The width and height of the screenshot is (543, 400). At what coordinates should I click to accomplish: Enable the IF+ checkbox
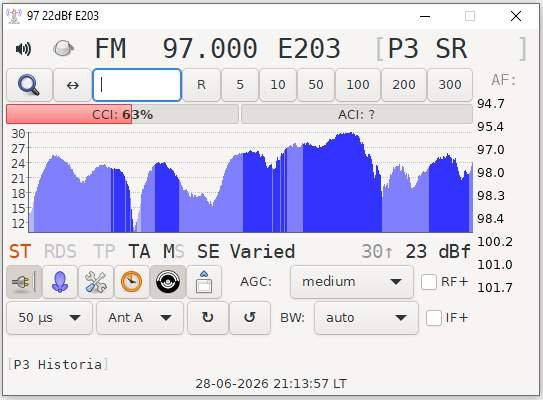click(x=434, y=318)
